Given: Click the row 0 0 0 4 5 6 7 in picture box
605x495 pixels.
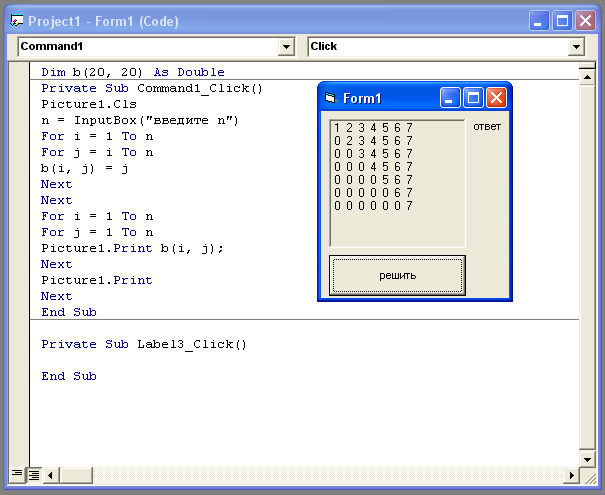Looking at the screenshot, I should [373, 167].
